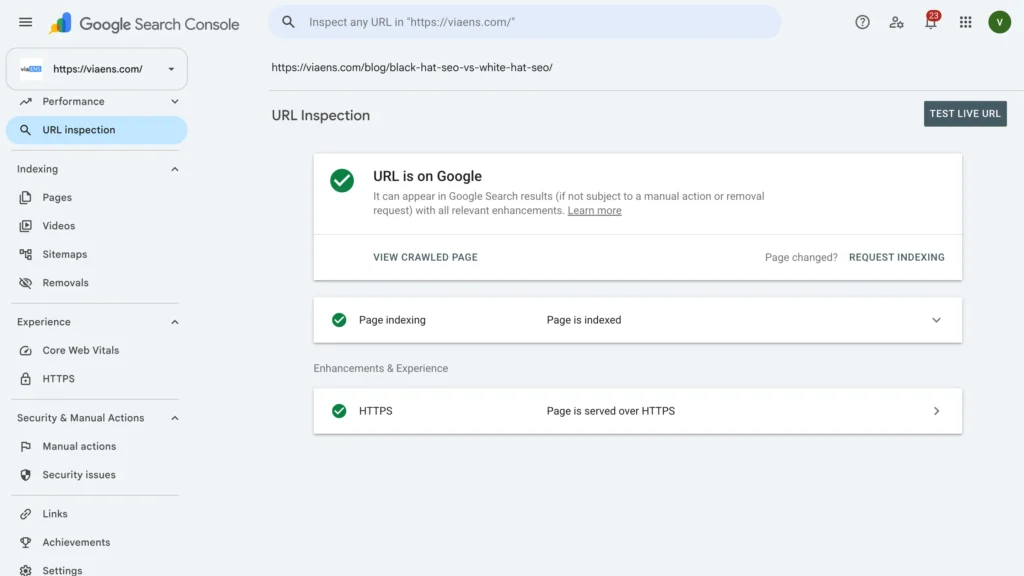Collapse the Experience section chevron
This screenshot has width=1024, height=576.
(x=174, y=322)
